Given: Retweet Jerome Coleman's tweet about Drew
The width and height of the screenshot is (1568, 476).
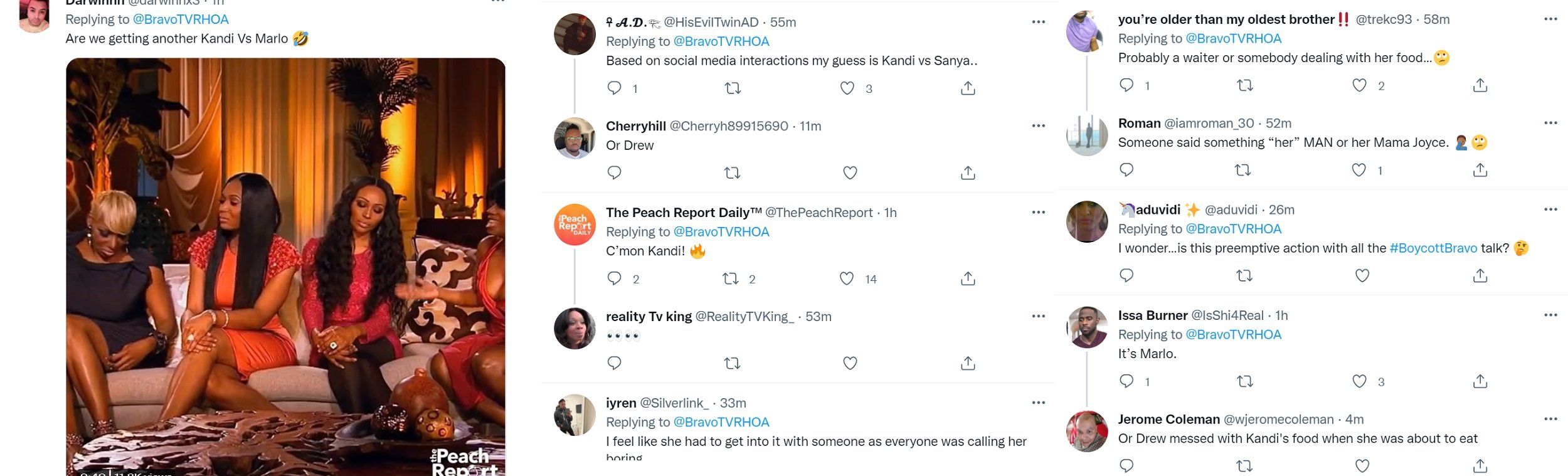Looking at the screenshot, I should point(1244,466).
